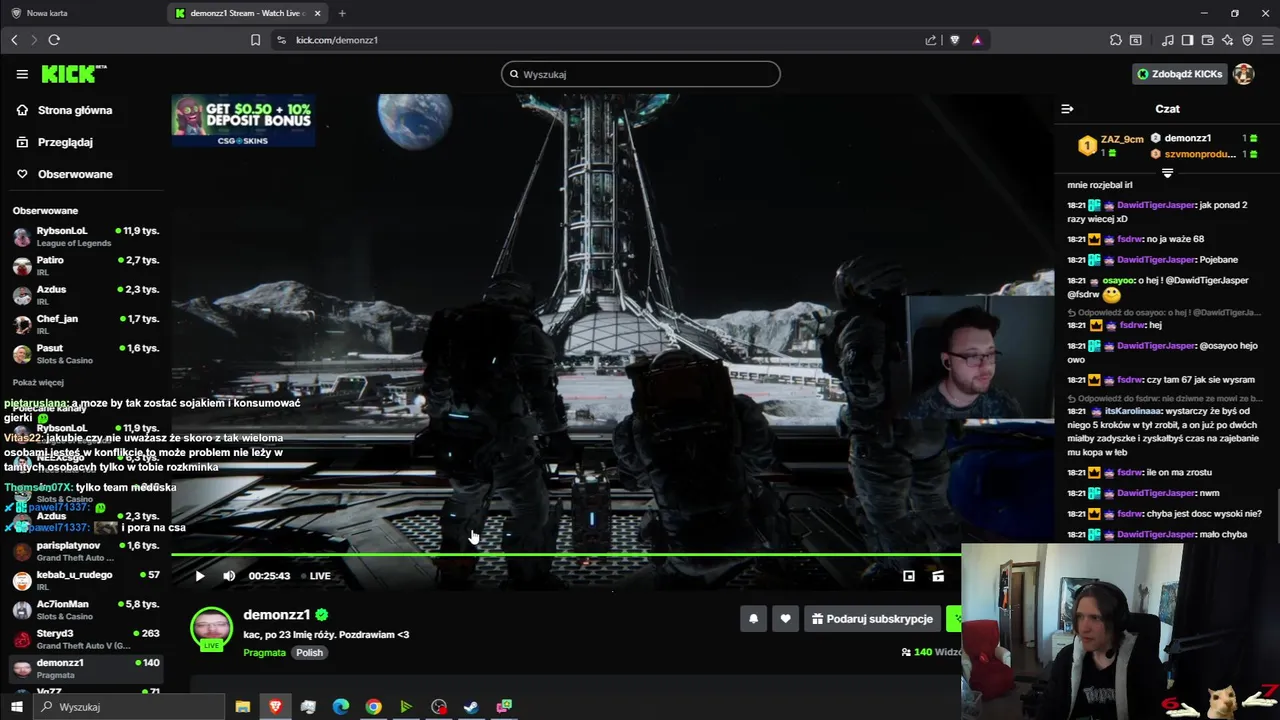Click the KICK logo

(x=74, y=74)
